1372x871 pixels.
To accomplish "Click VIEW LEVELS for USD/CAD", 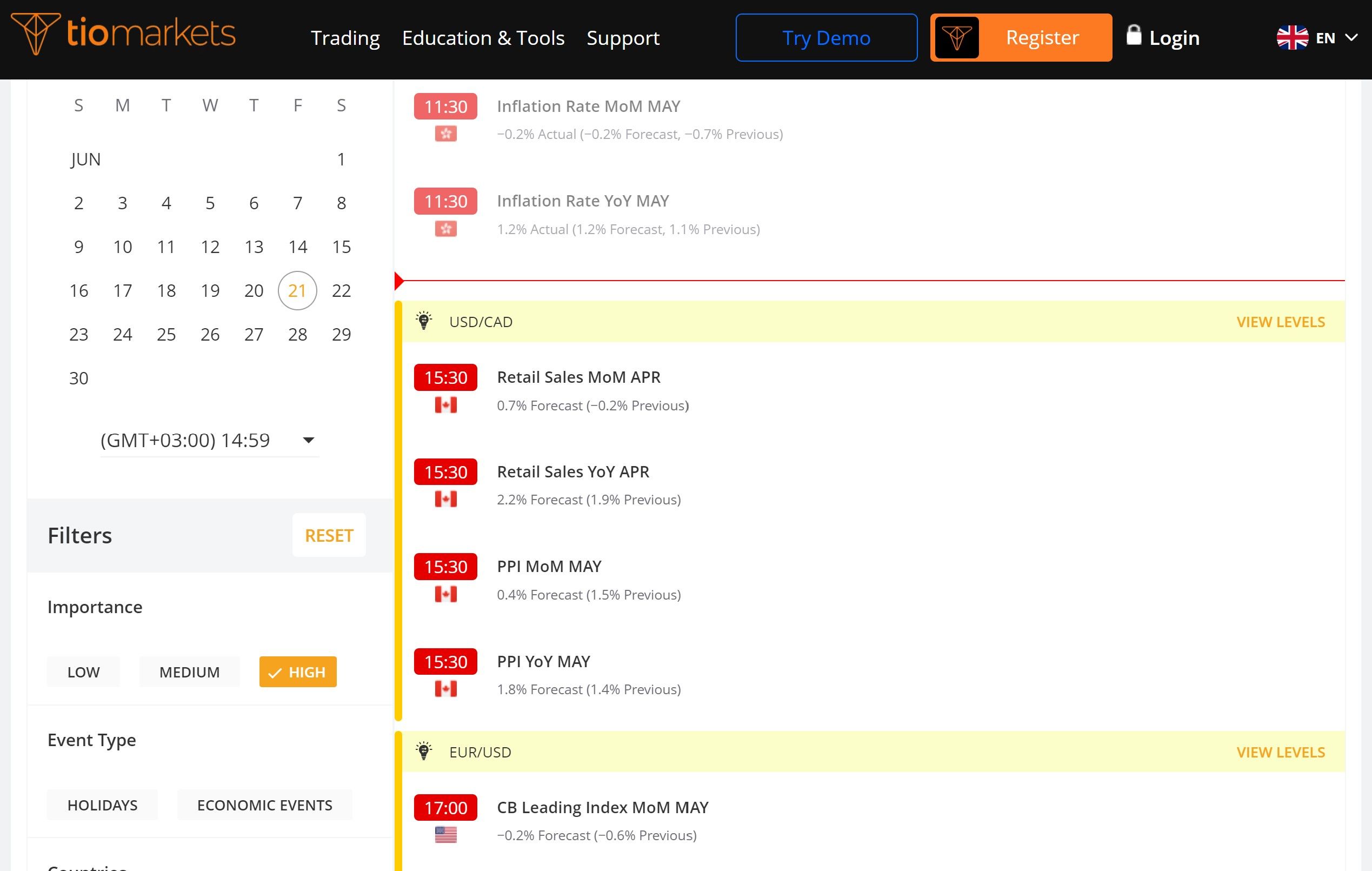I will tap(1280, 322).
